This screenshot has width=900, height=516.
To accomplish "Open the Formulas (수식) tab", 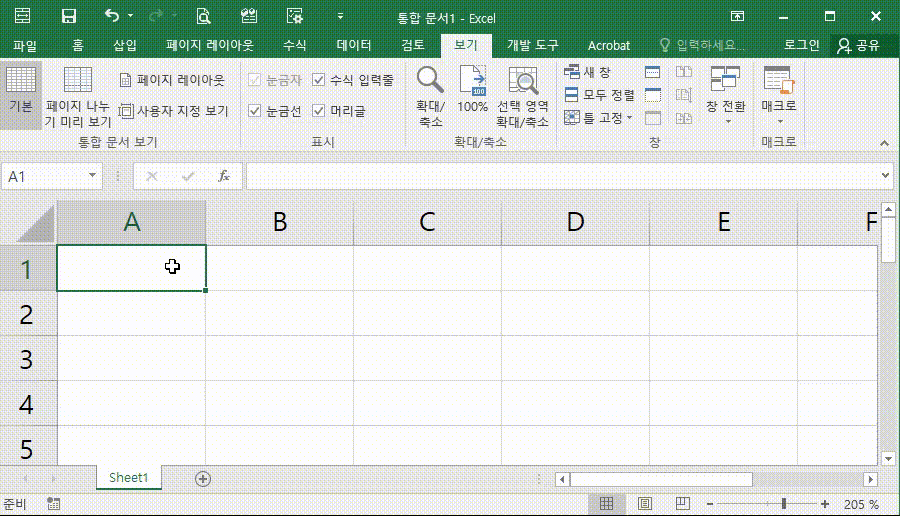I will click(294, 45).
